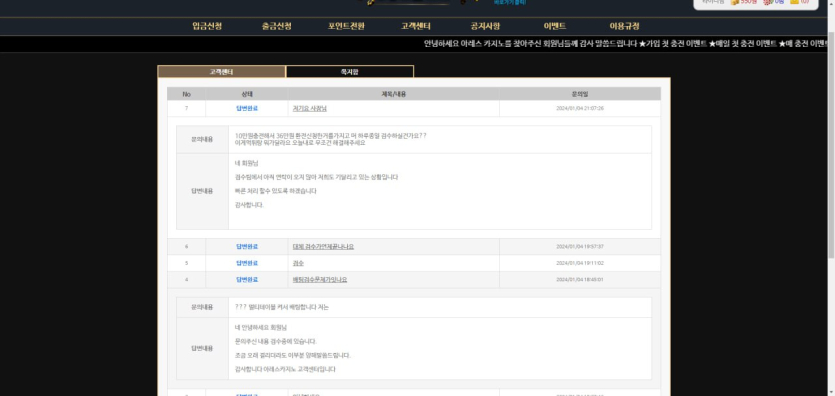
Task: Select the 고객센터 tab above table
Action: [x=222, y=71]
